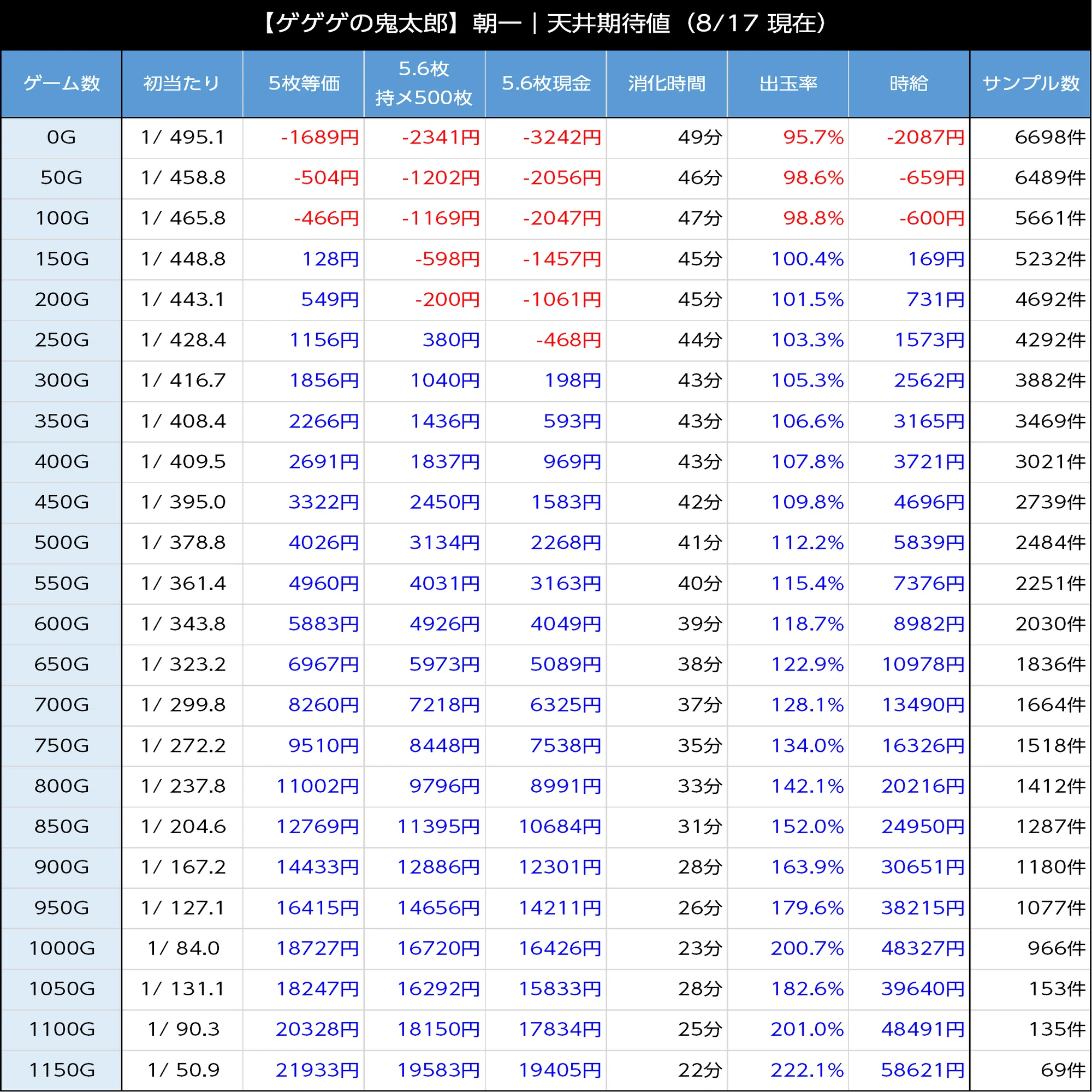Click the 時給 column header
Viewport: 1092px width, 1092px height.
click(x=910, y=84)
